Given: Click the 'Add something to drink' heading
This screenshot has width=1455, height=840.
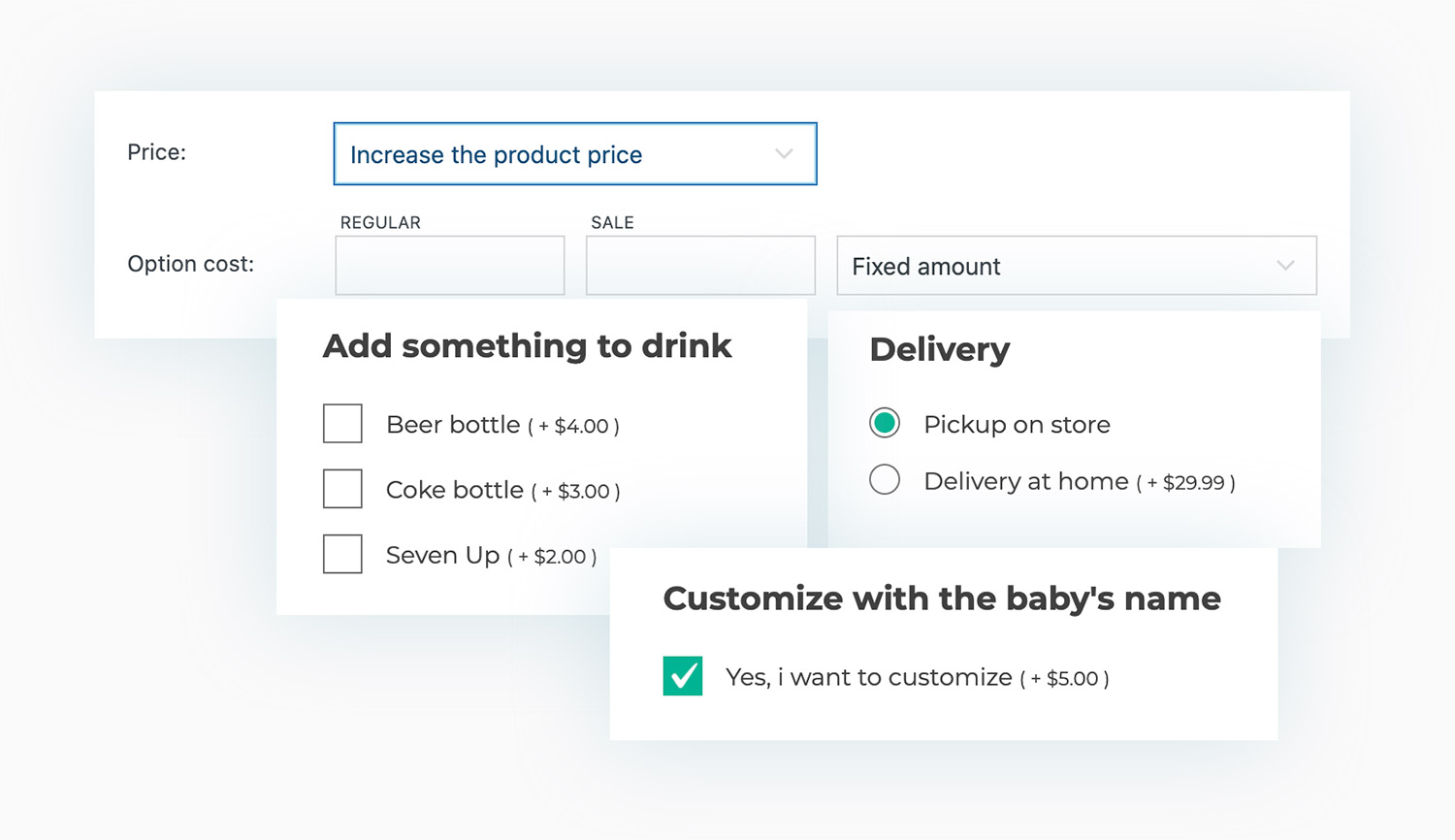Looking at the screenshot, I should [527, 346].
